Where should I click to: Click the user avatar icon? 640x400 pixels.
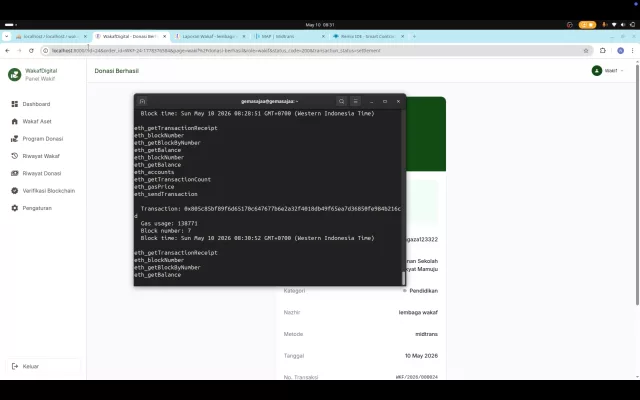[597, 71]
